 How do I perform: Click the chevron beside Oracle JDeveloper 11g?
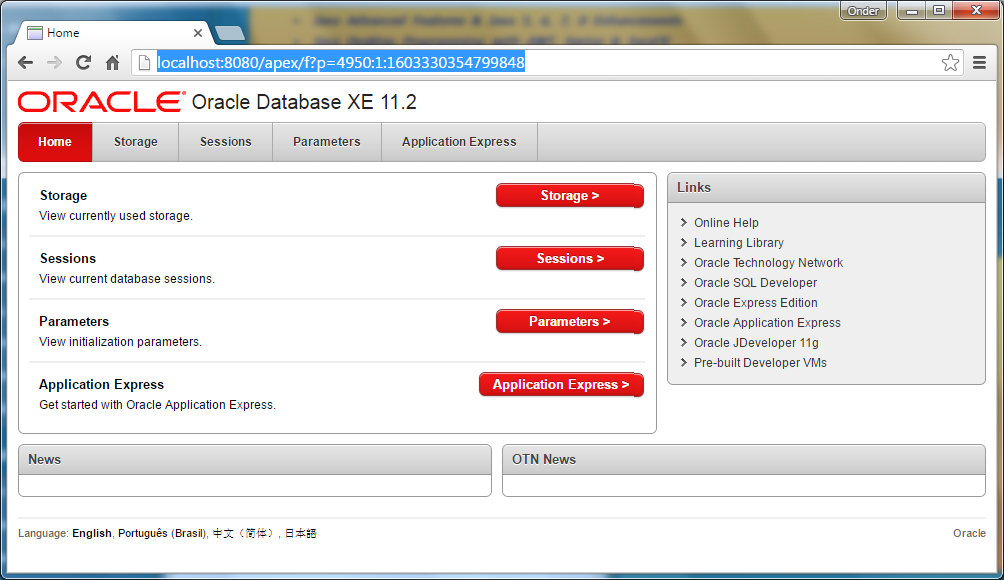(684, 342)
